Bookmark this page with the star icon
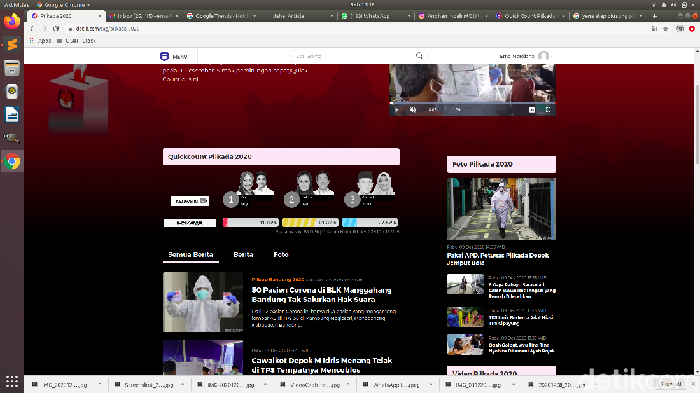Viewport: 700px width, 393px height. click(666, 29)
